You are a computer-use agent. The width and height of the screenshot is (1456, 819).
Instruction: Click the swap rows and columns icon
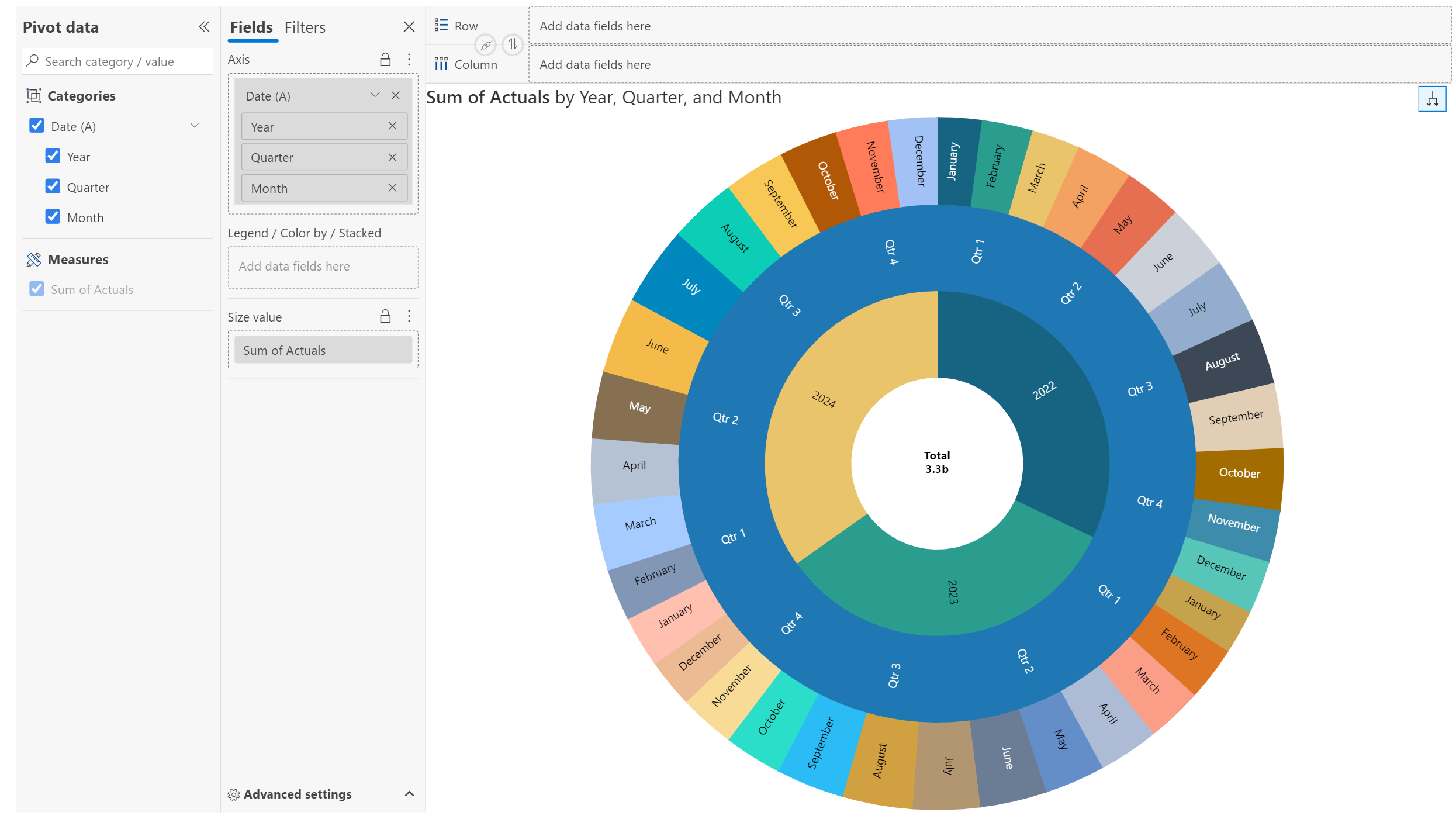point(513,44)
